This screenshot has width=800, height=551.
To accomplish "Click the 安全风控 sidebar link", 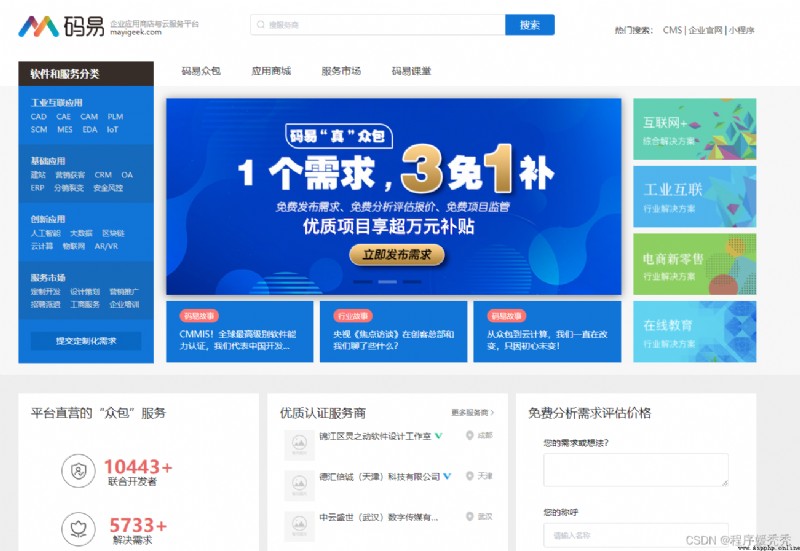I will pyautogui.click(x=108, y=188).
